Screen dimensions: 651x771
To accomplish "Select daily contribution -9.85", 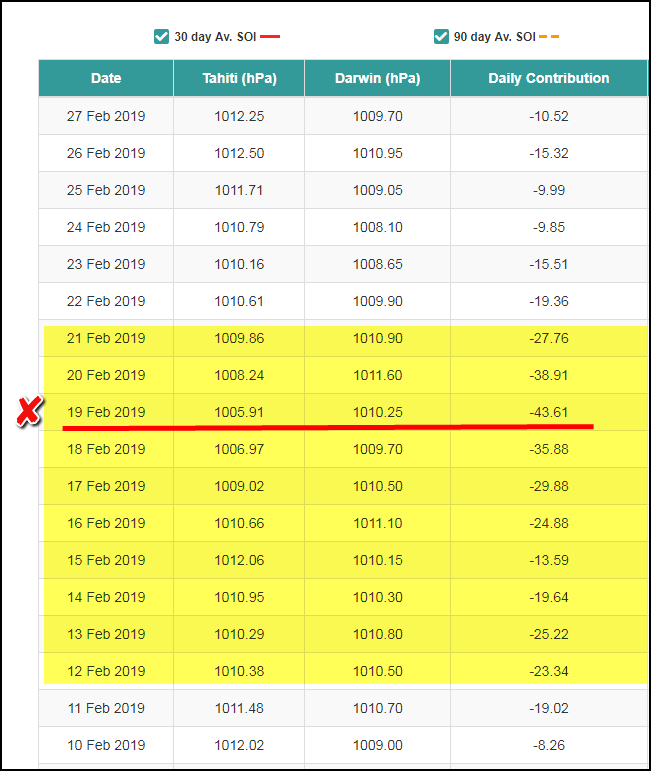I will 549,227.
